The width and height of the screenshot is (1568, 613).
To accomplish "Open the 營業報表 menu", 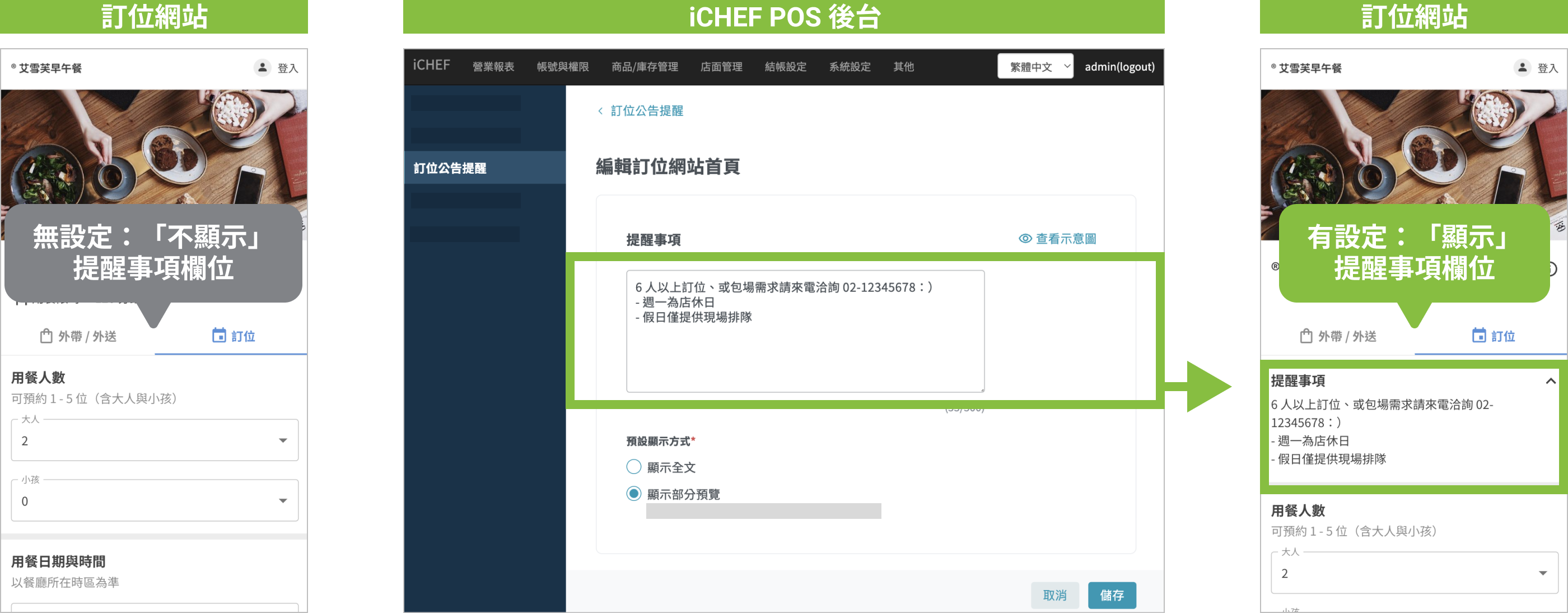I will click(493, 67).
